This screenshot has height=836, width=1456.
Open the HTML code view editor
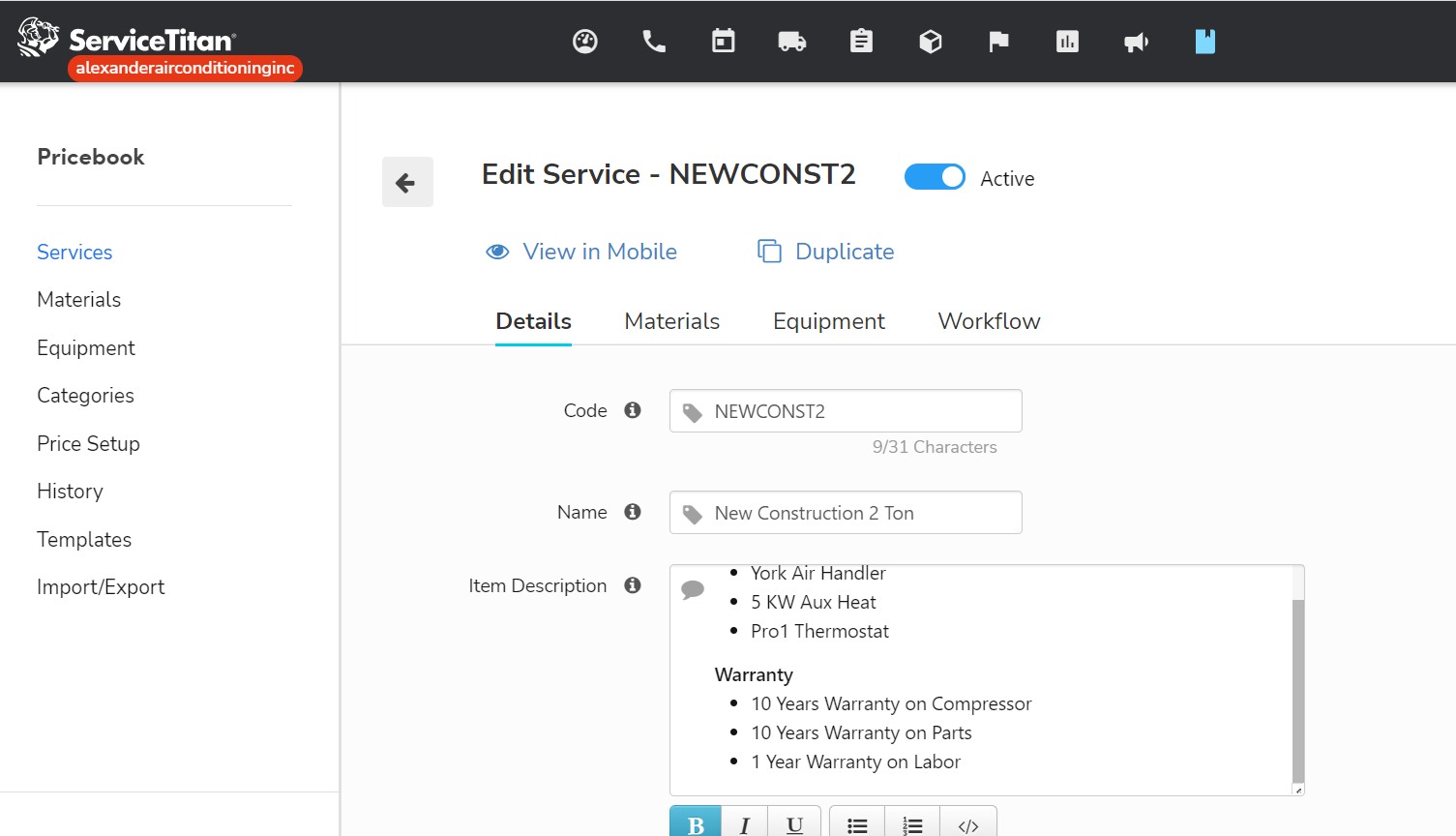tap(968, 823)
